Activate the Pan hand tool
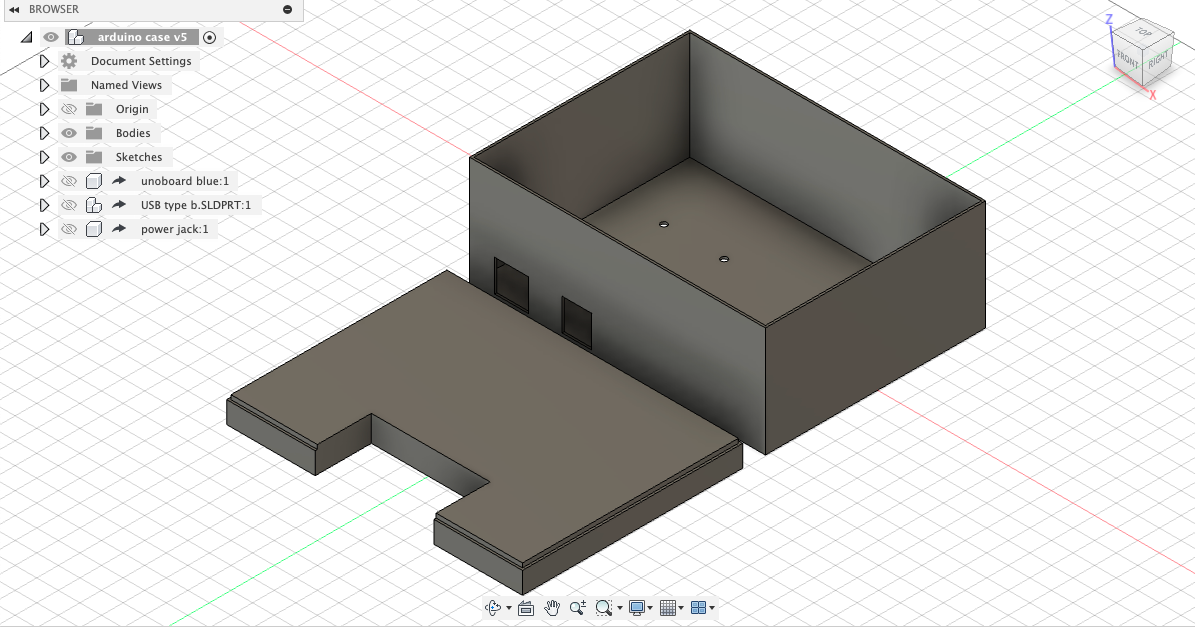1195x627 pixels. pos(552,608)
